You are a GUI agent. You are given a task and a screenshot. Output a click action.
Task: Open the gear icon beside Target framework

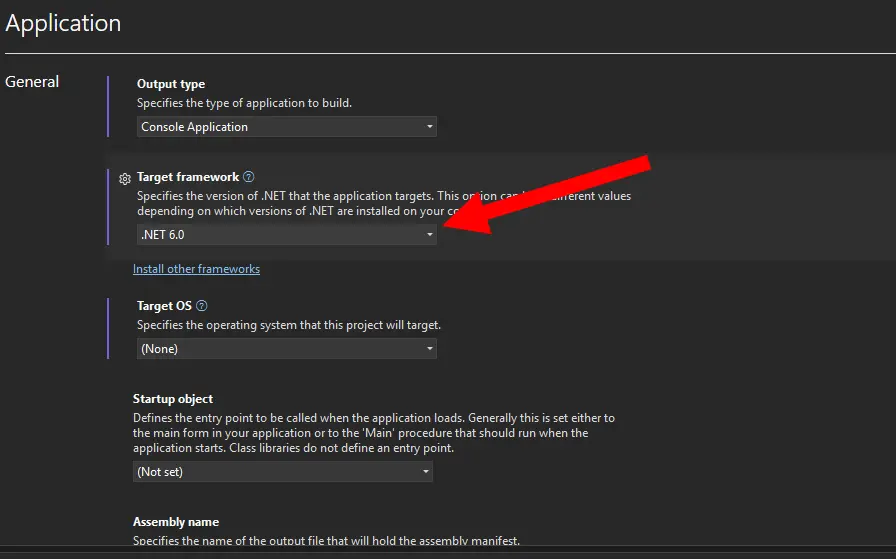click(125, 179)
